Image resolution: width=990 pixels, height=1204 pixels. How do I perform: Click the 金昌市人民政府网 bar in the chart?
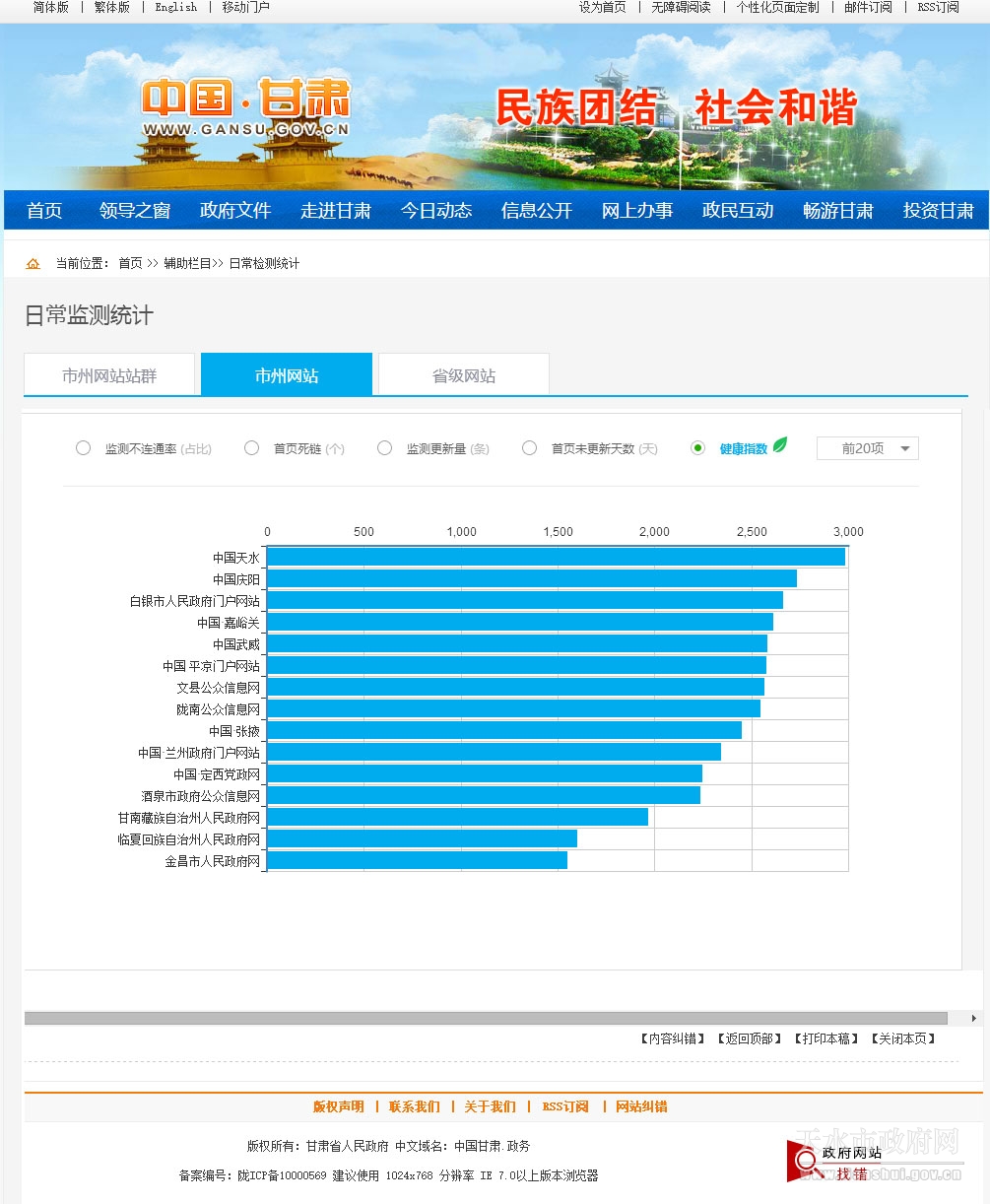[417, 861]
